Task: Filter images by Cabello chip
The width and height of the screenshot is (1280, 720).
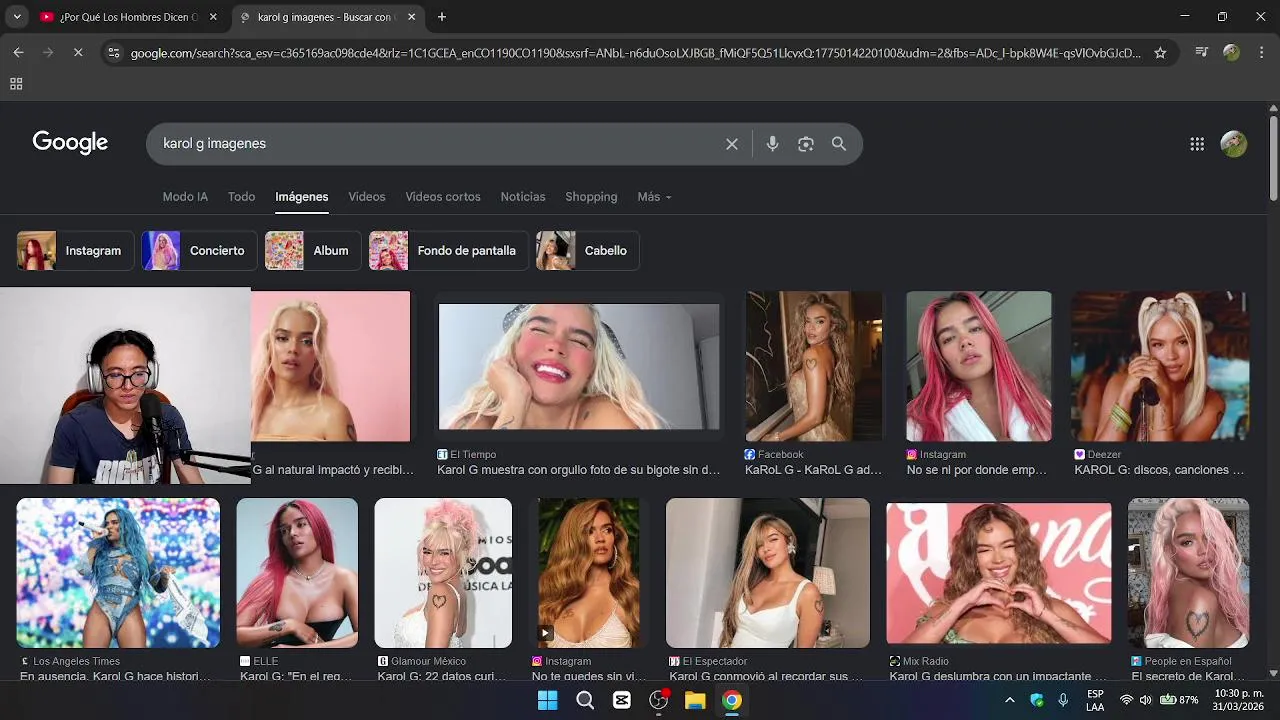Action: pyautogui.click(x=587, y=251)
